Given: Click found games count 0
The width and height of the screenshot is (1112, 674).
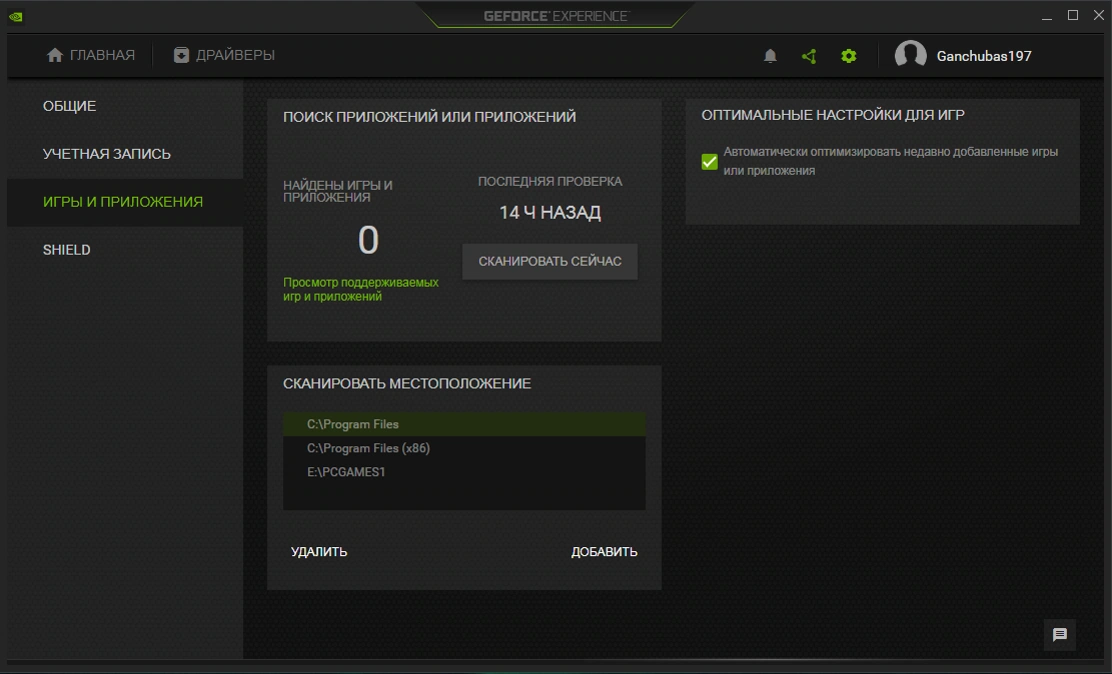Looking at the screenshot, I should (x=368, y=241).
